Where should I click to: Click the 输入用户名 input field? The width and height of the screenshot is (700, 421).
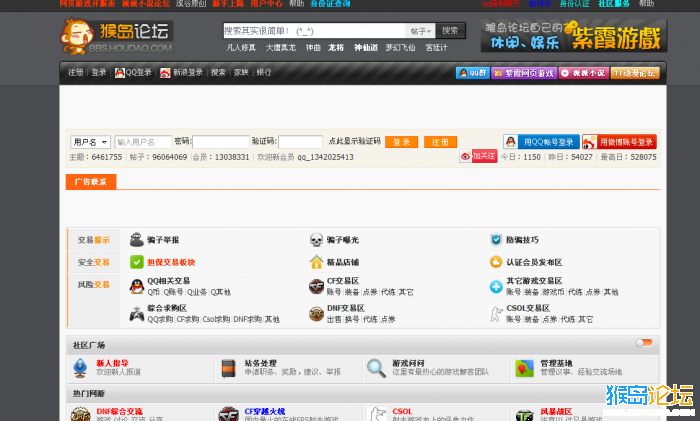pos(143,142)
